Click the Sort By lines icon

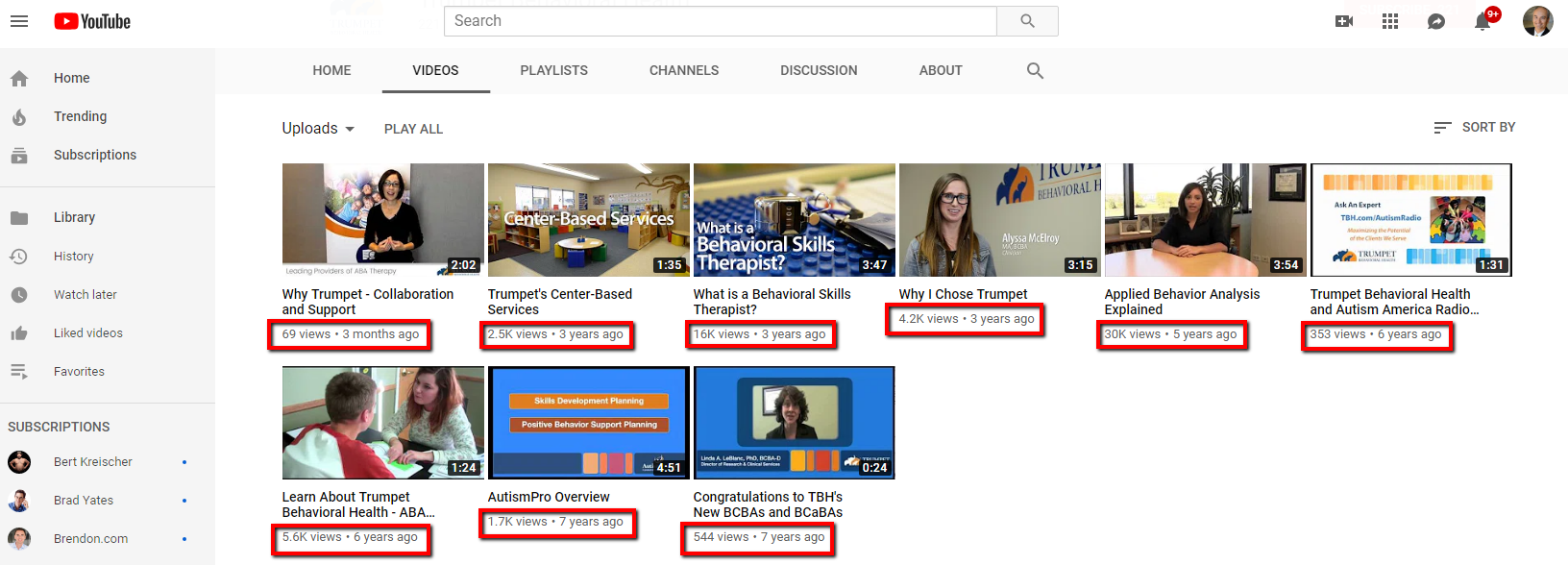click(1442, 127)
